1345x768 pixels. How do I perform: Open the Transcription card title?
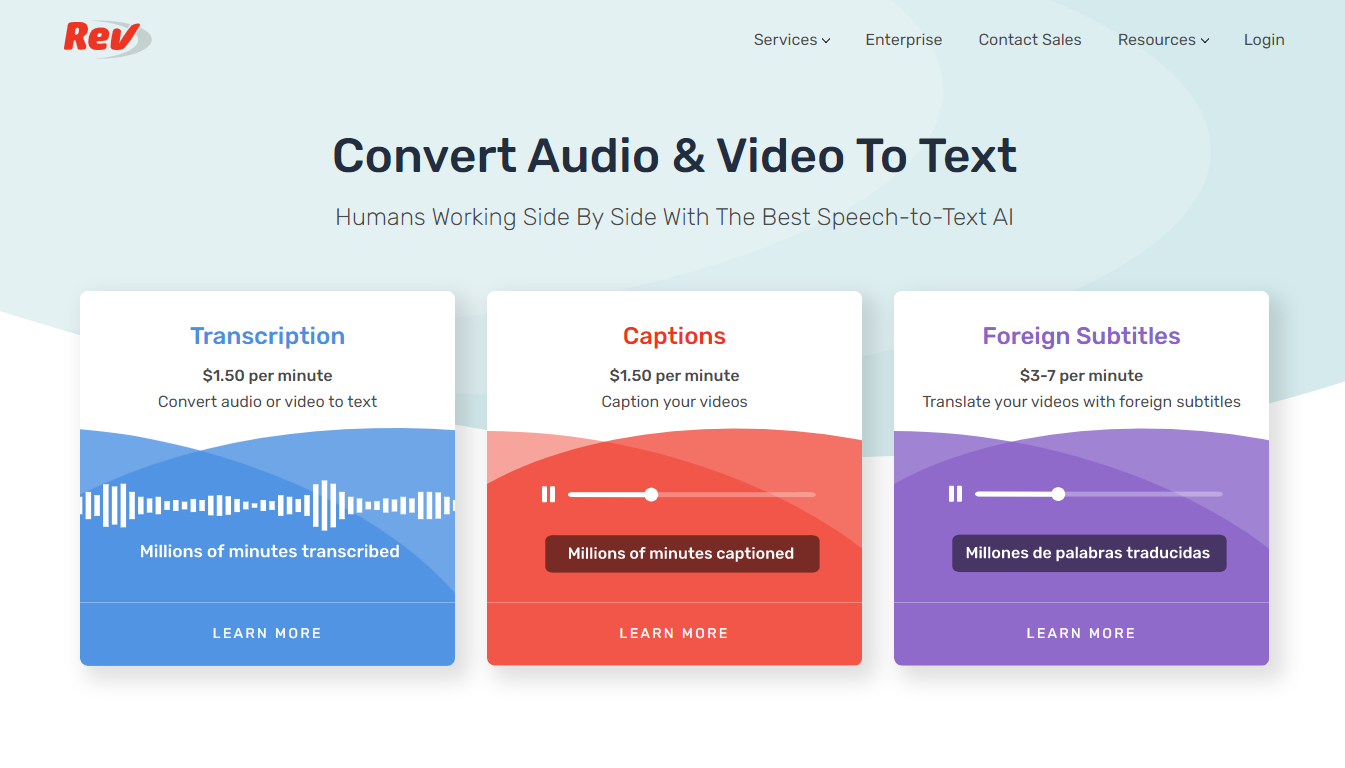(267, 336)
